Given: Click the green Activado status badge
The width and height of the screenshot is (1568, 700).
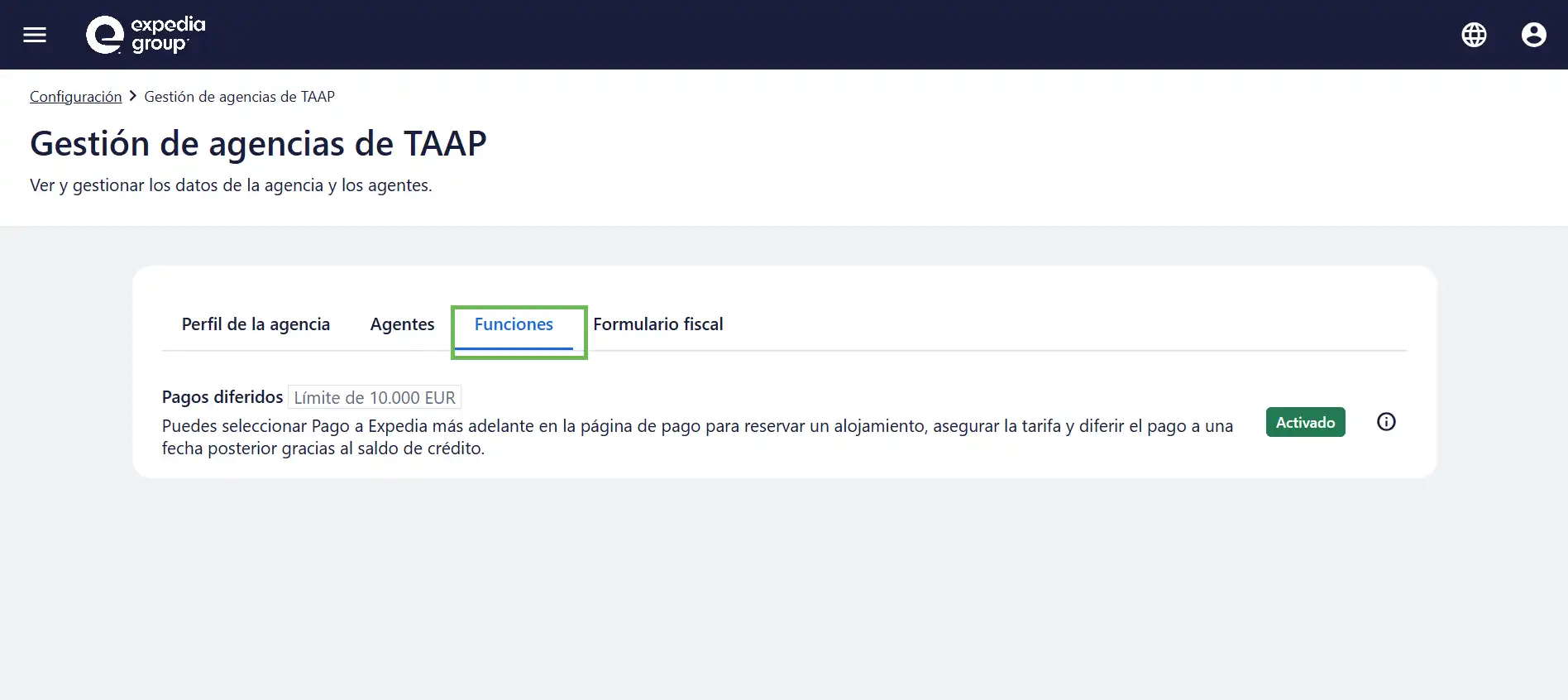Looking at the screenshot, I should pos(1305,422).
